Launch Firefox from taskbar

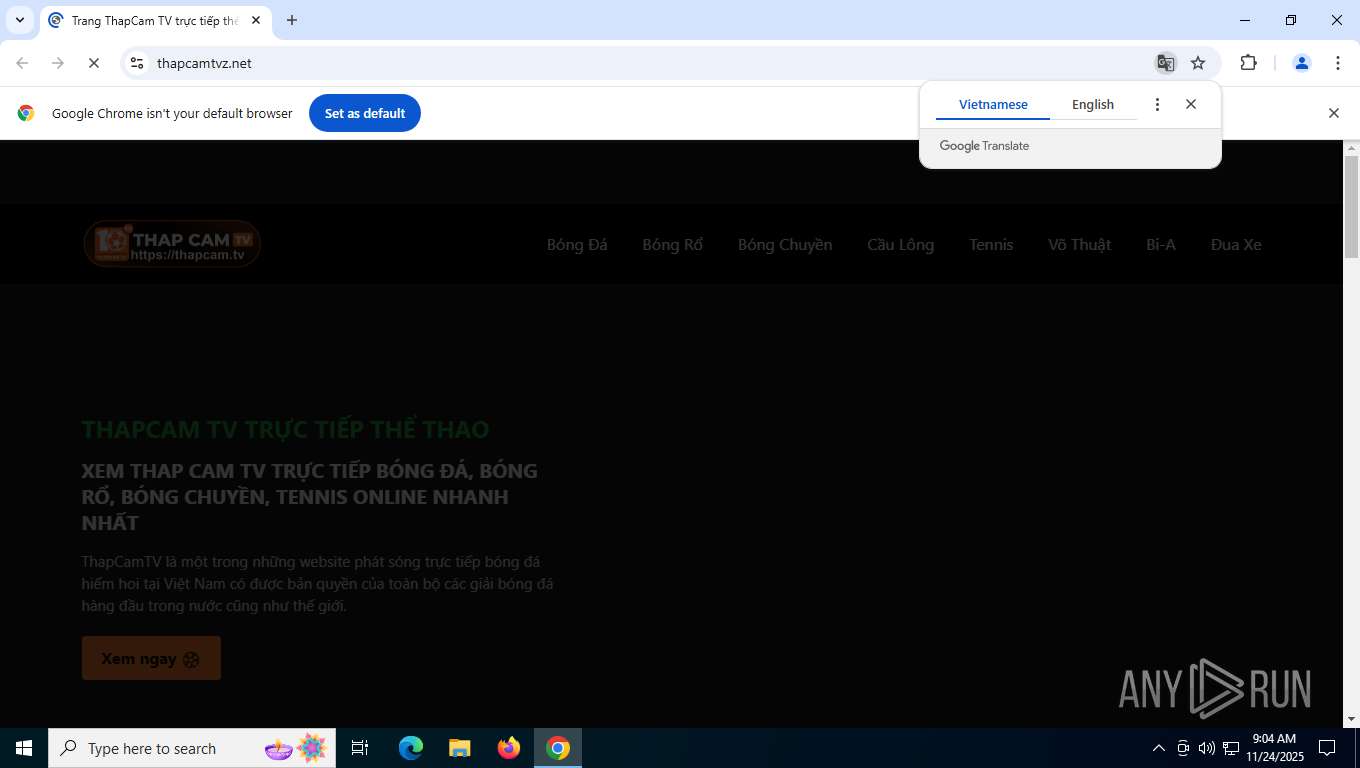click(x=509, y=748)
